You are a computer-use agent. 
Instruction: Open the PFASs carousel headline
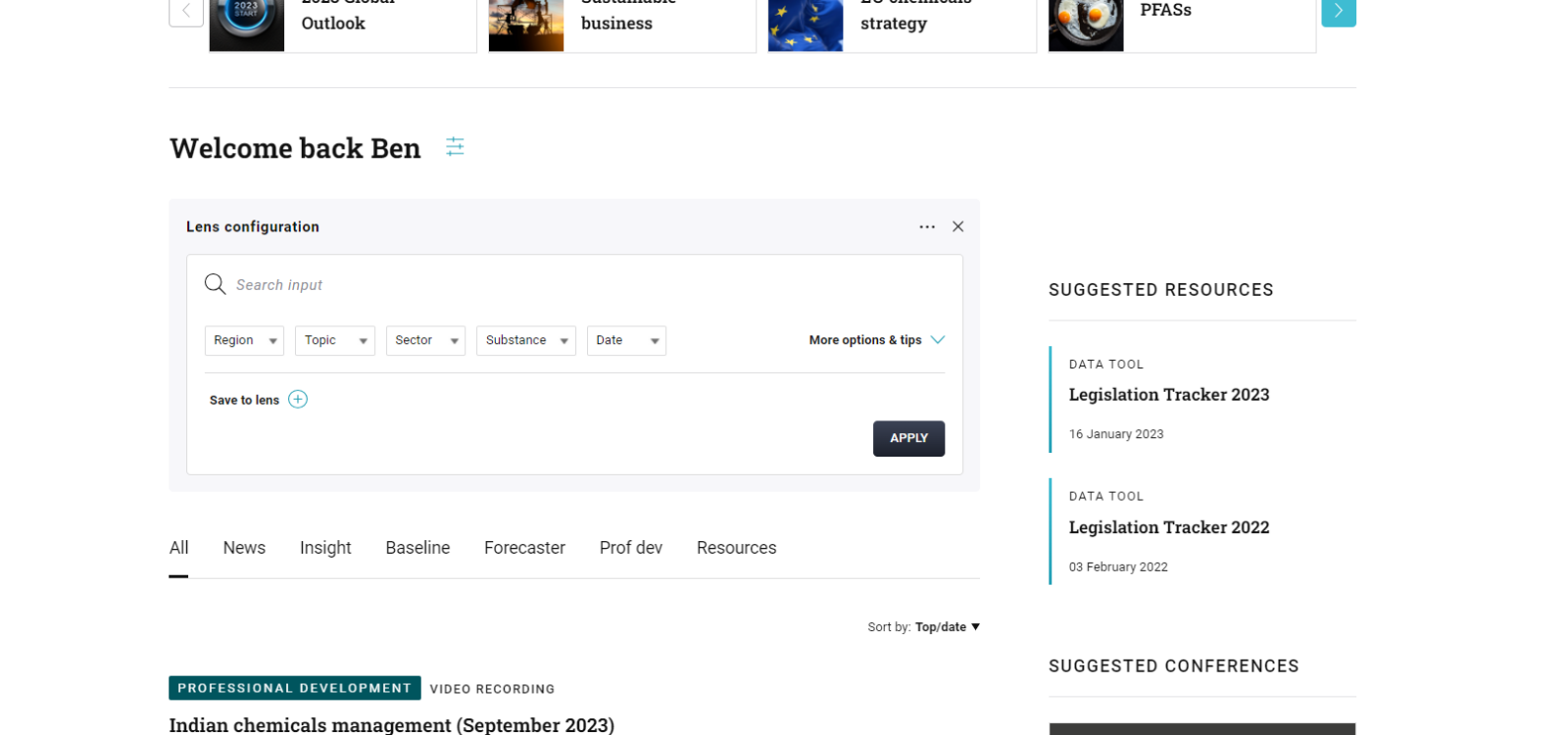[1166, 10]
